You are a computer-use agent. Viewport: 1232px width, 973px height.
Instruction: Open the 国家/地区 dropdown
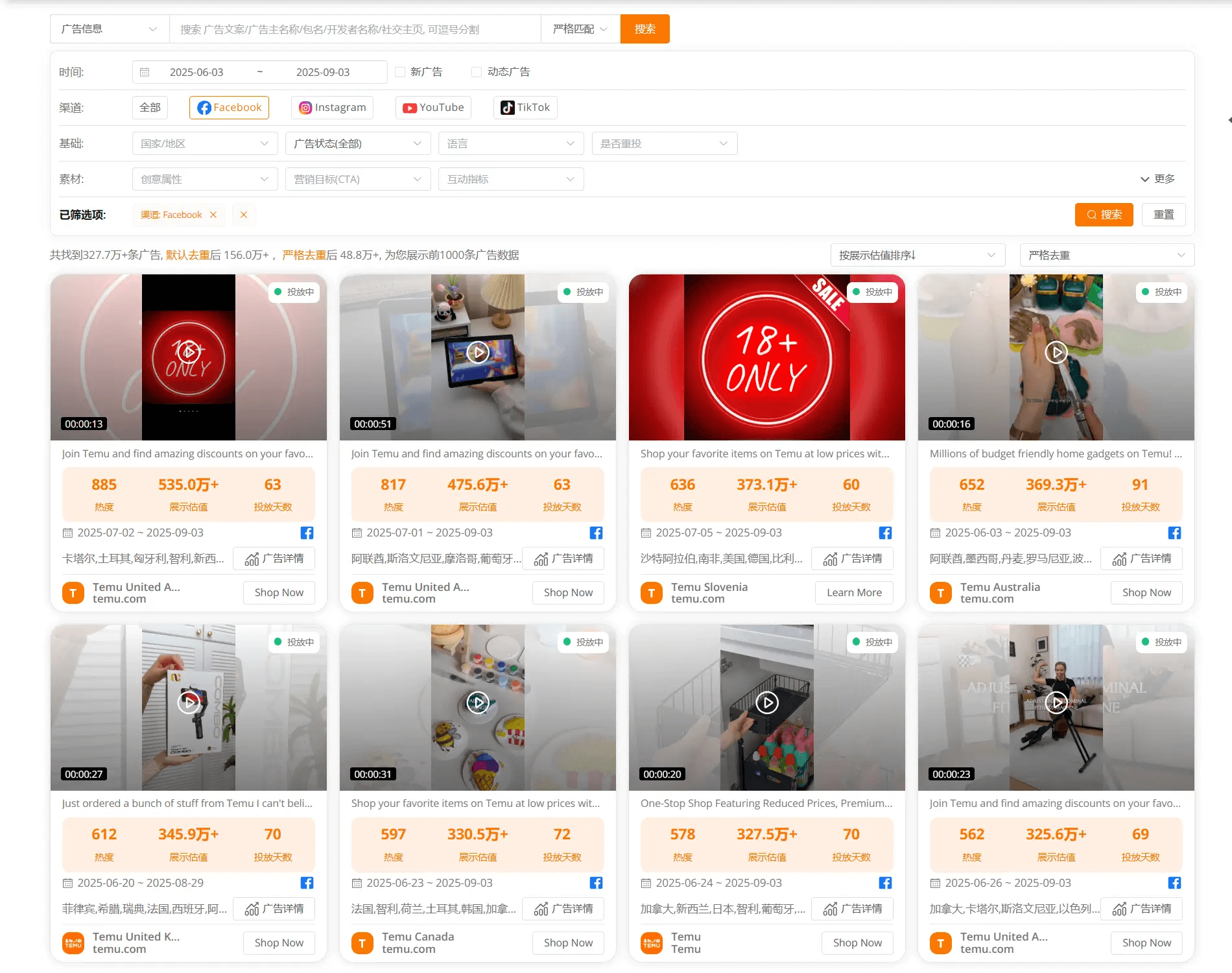(205, 143)
